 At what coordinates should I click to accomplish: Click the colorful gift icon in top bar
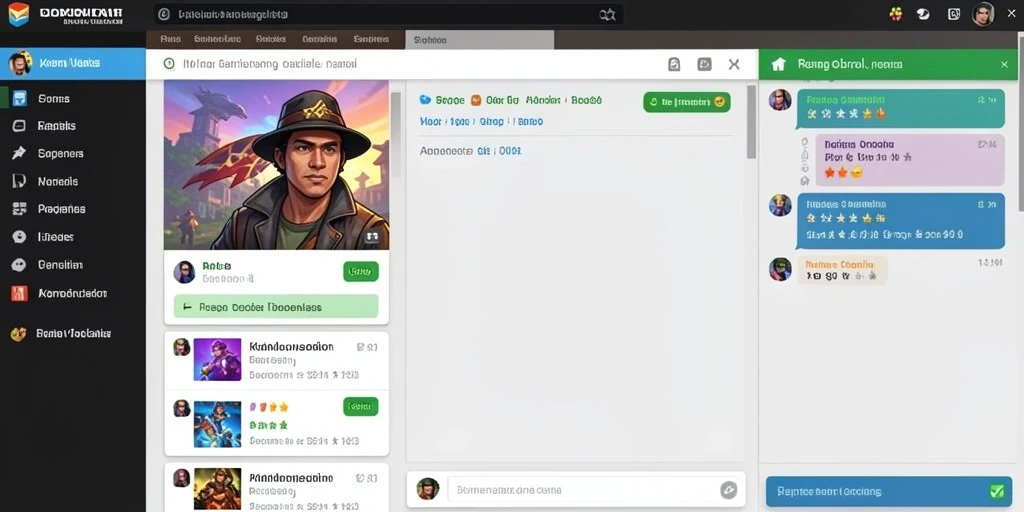point(896,14)
